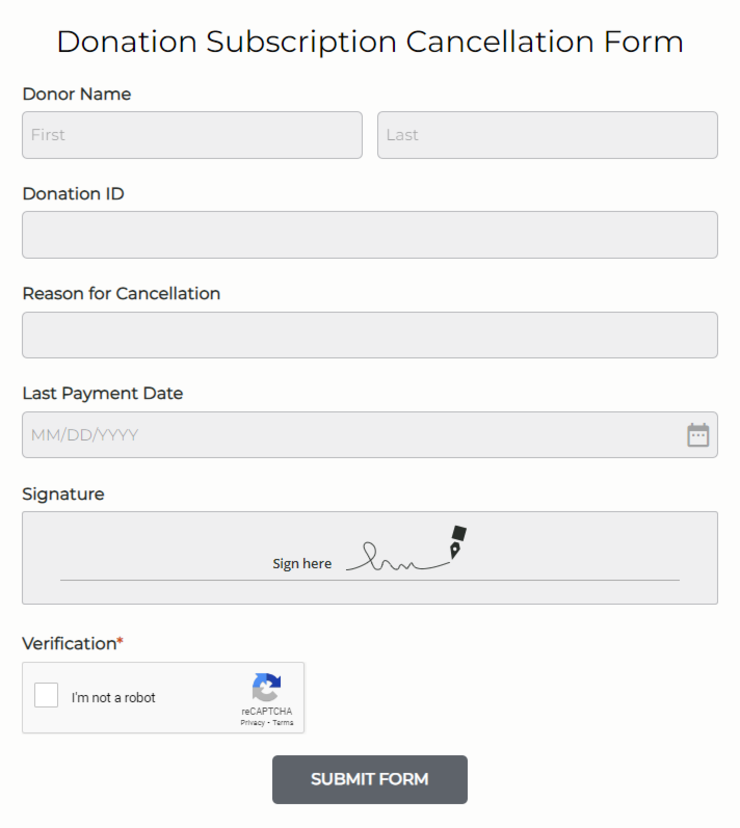
Task: Open the reCAPTCHA Privacy link
Action: click(252, 723)
